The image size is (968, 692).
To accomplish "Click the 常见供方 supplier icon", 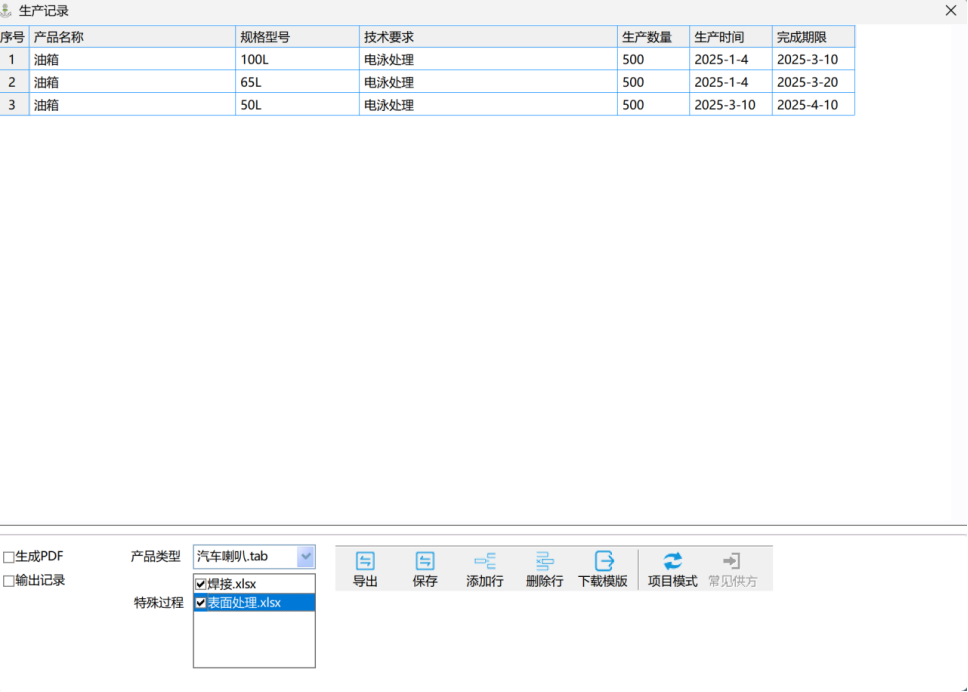I will (x=732, y=562).
